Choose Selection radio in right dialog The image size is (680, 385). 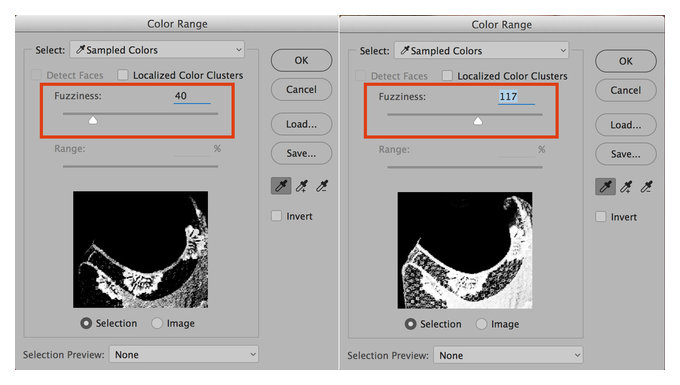tap(410, 324)
